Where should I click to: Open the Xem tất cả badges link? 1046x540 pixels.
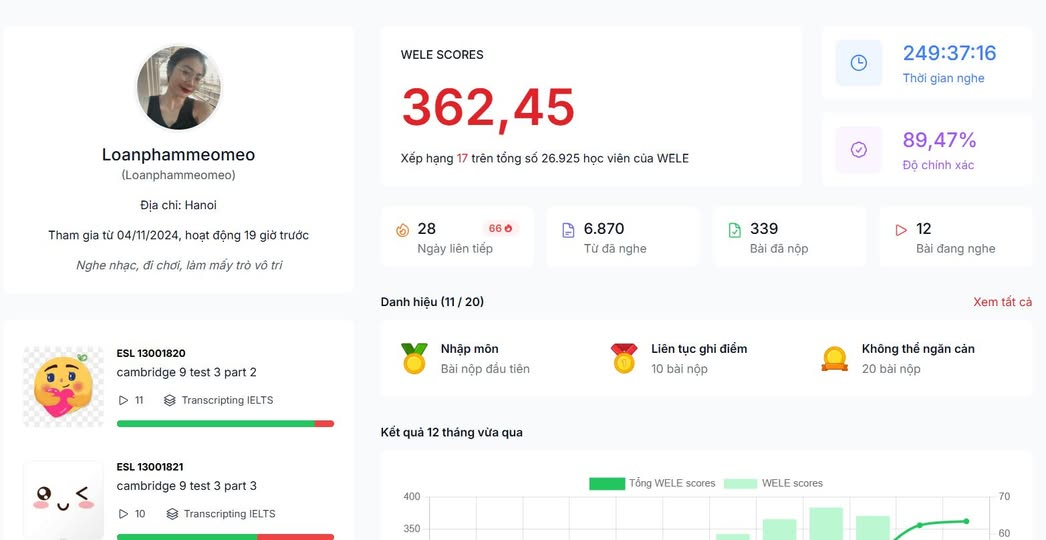coord(1002,302)
